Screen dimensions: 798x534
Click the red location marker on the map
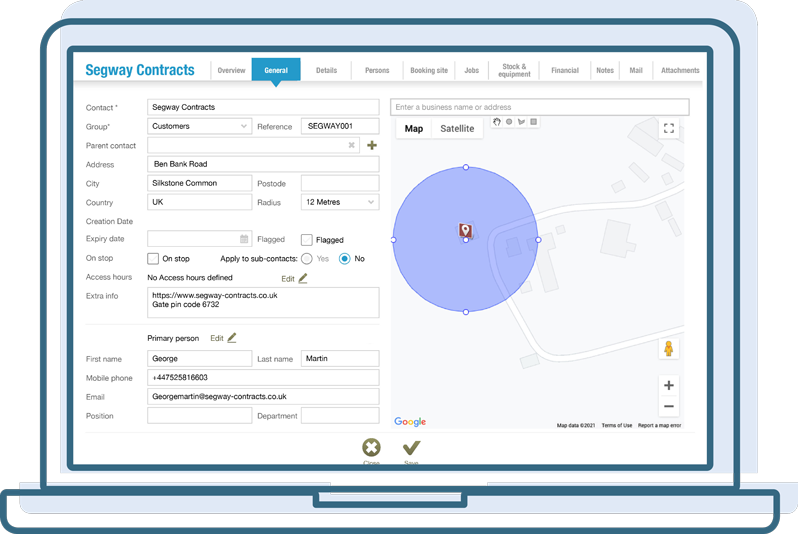point(465,230)
